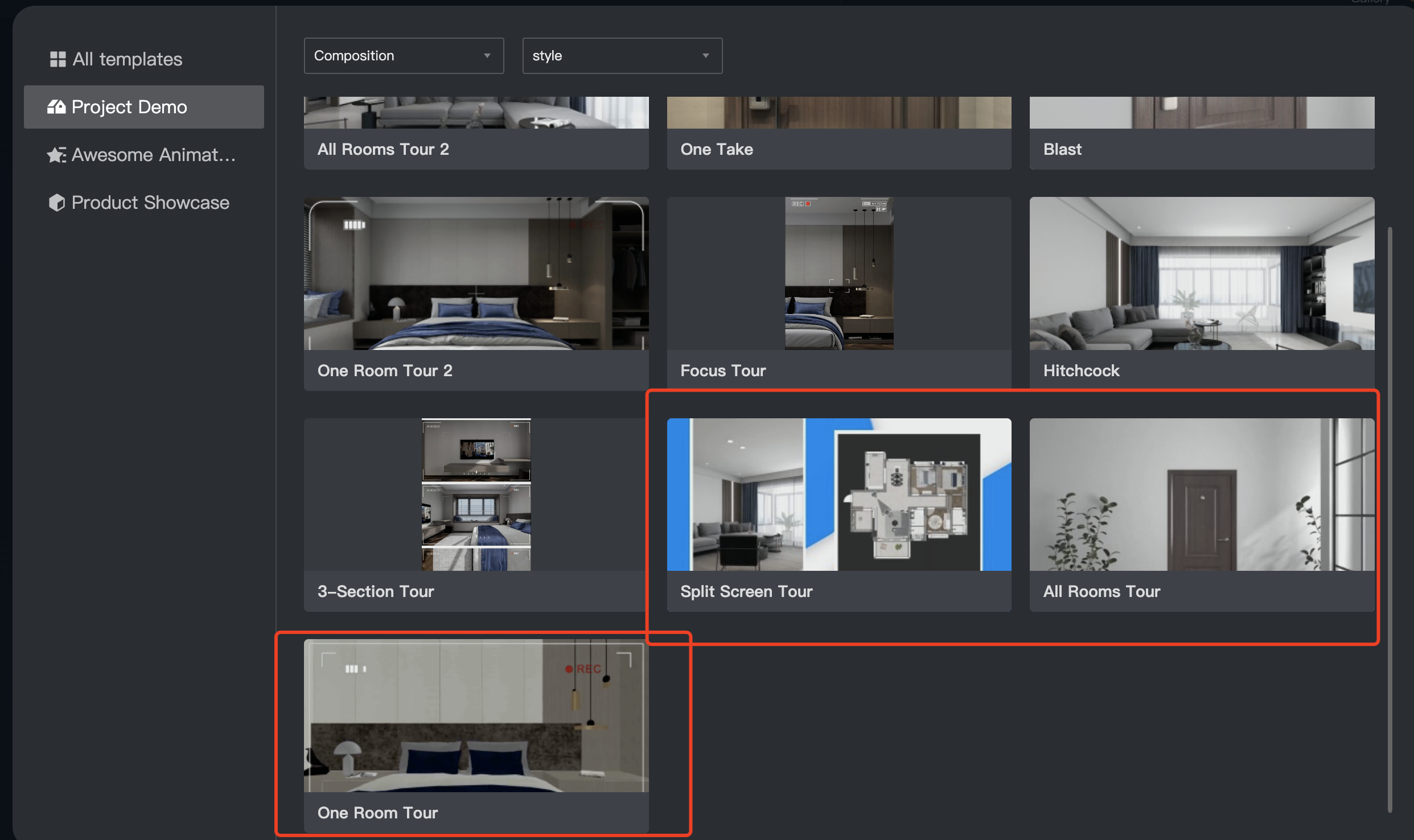Screen dimensions: 1414x840
Task: Click the Product Showcase cube icon
Action: [x=57, y=203]
